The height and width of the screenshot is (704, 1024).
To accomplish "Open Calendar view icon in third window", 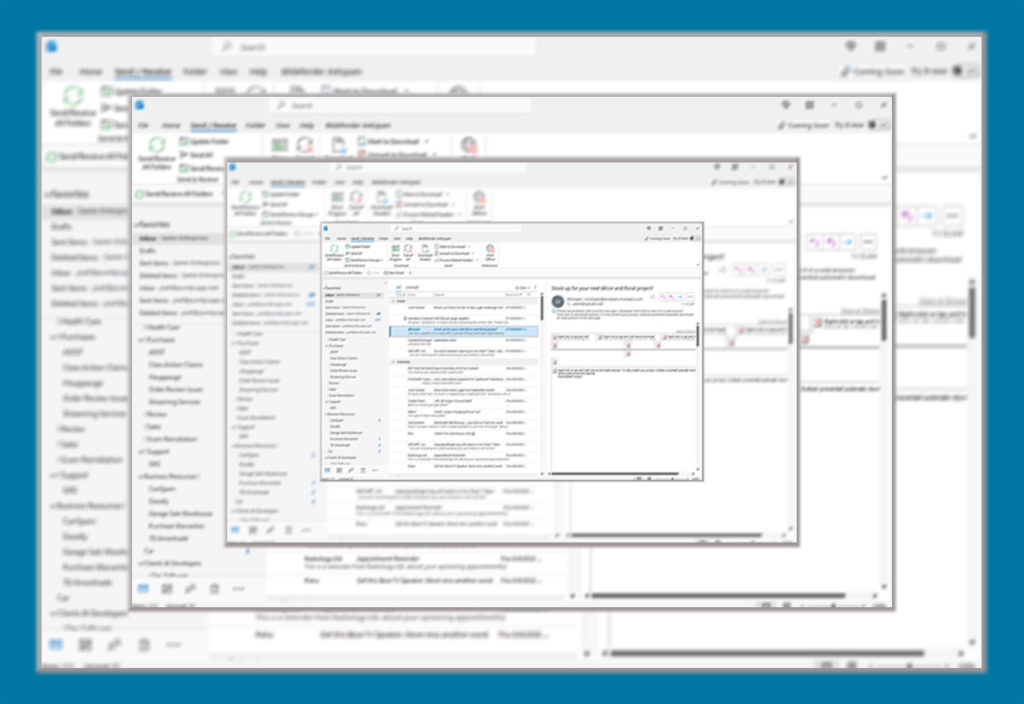I will 253,530.
